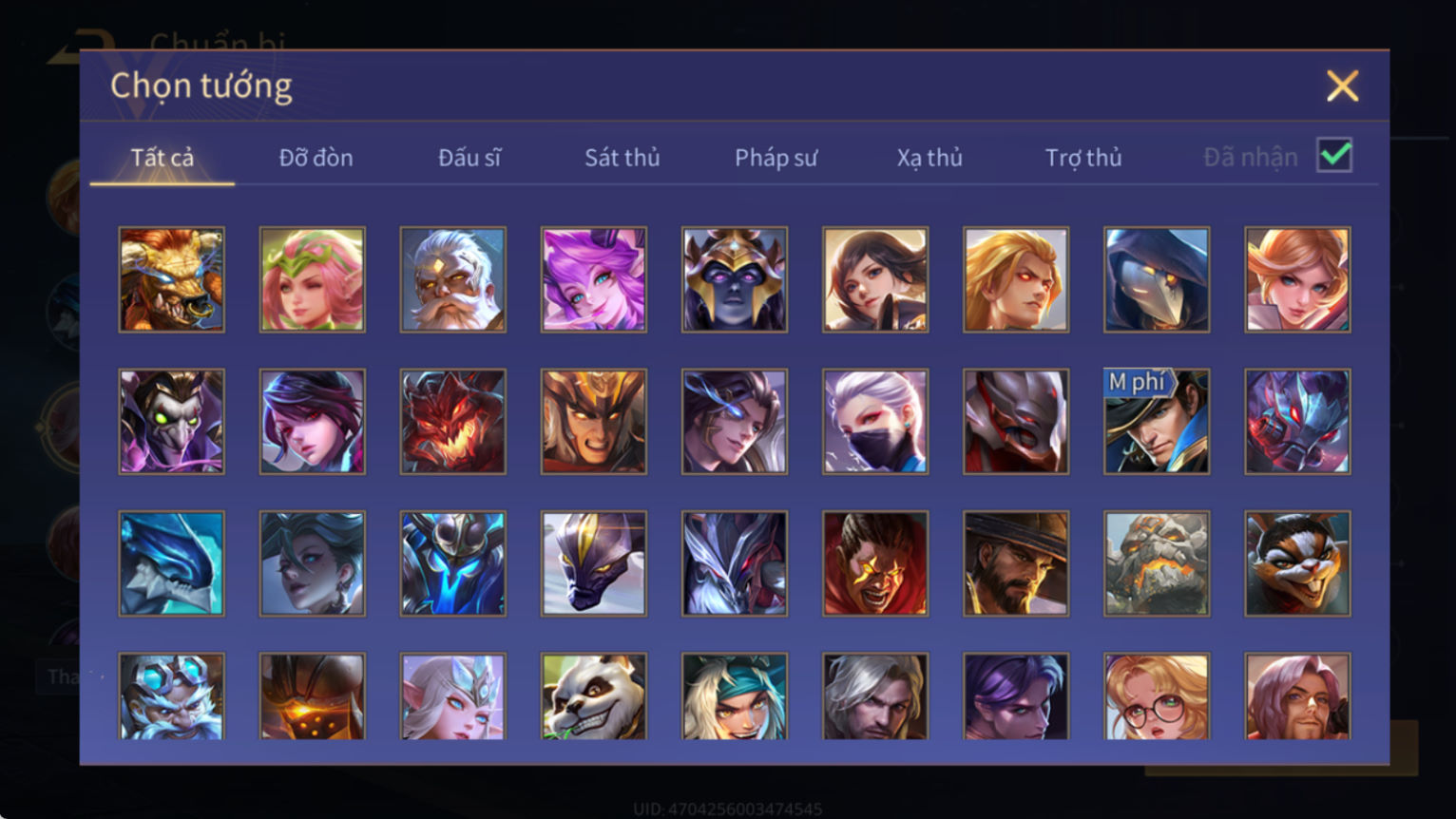Switch to the Đỡ đòn tab
Image resolution: width=1456 pixels, height=819 pixels.
tap(316, 158)
